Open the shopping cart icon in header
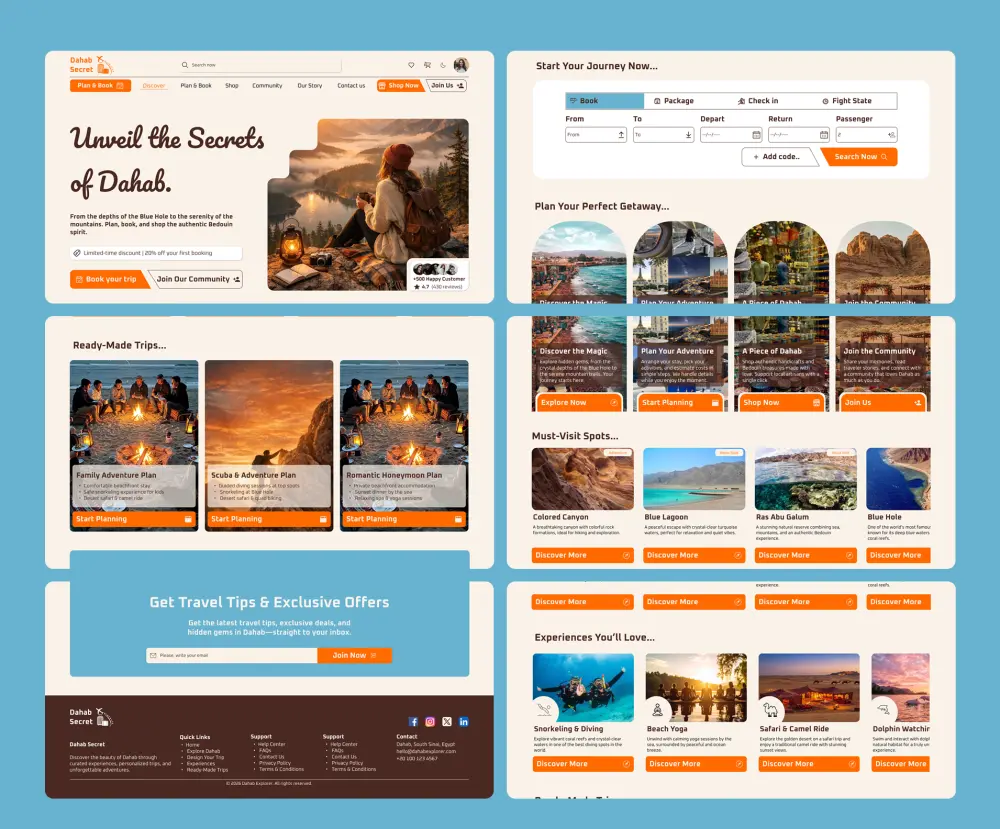 pos(427,65)
